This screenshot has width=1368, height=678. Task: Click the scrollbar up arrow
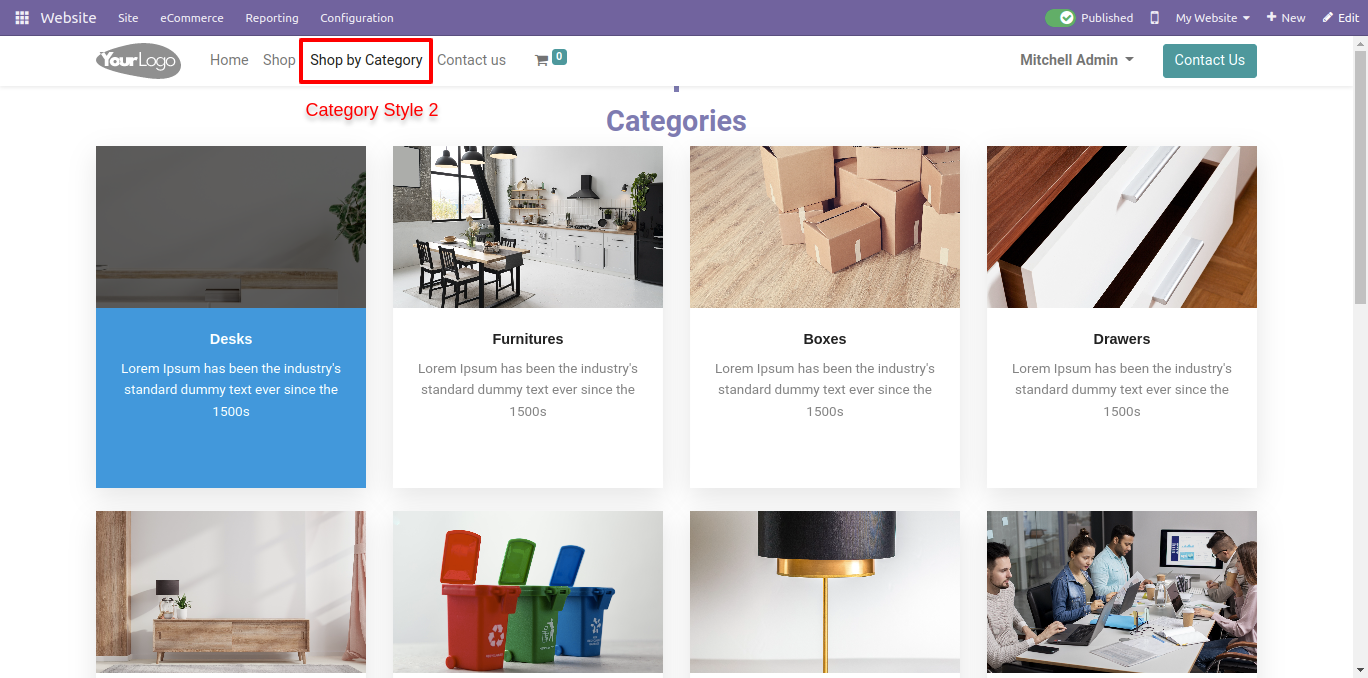tap(1360, 44)
